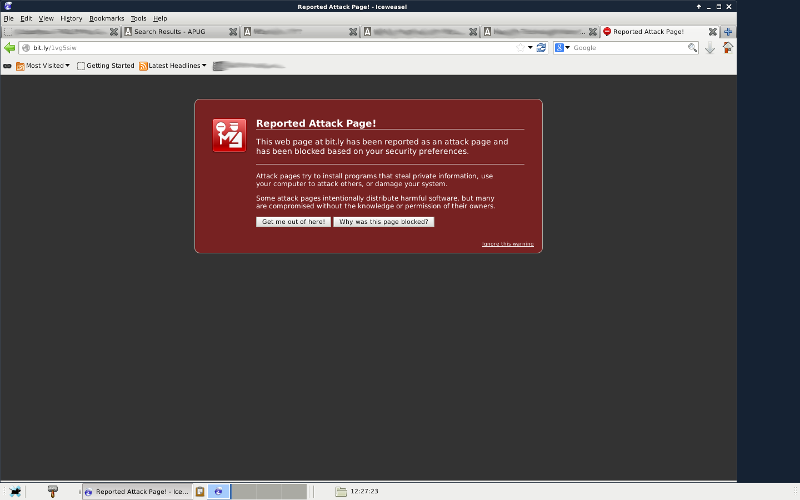Click the Home icon in navigation bar
Viewport: 800px width, 500px height.
click(727, 47)
